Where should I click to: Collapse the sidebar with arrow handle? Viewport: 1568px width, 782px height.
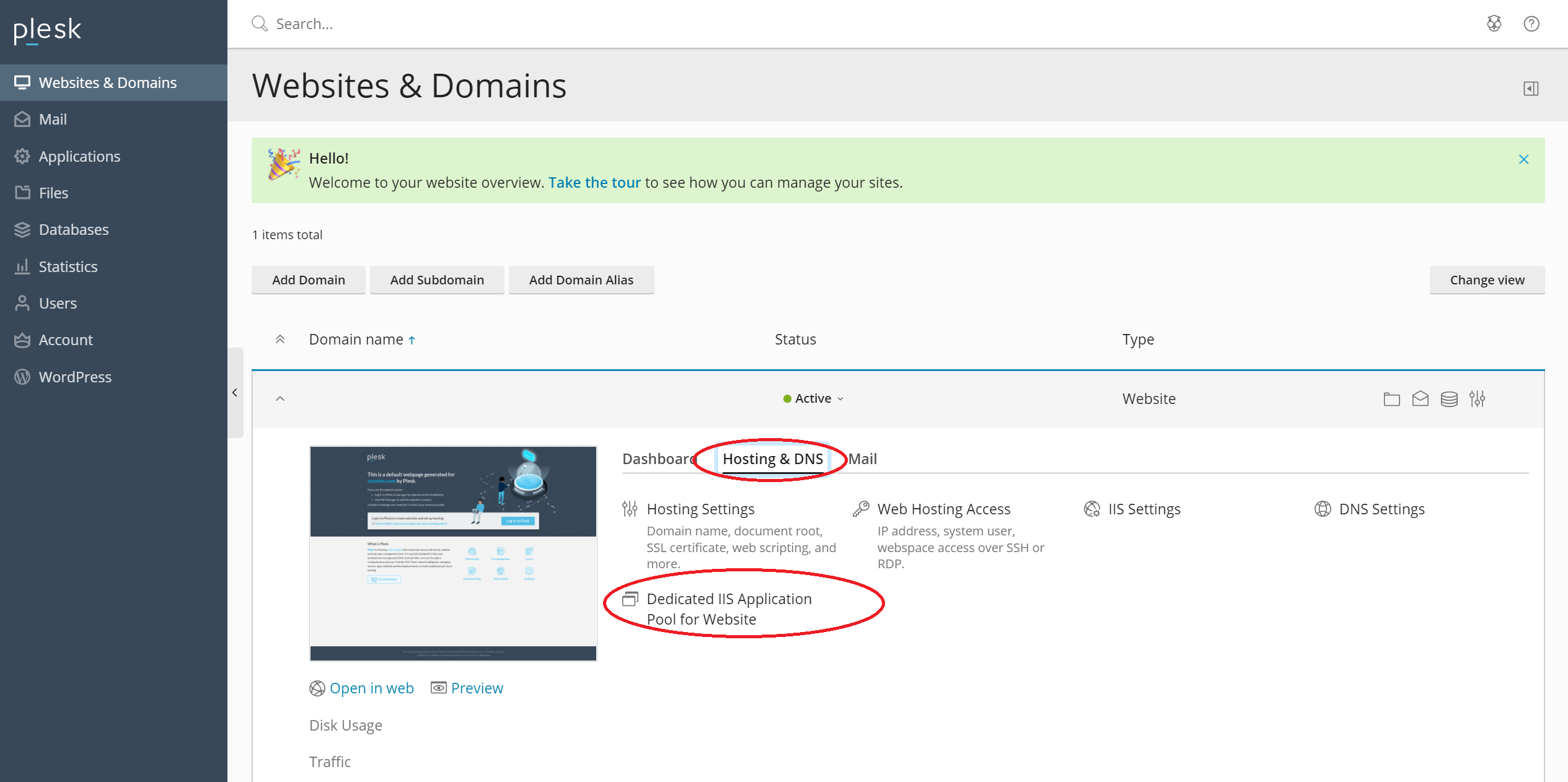coord(235,392)
